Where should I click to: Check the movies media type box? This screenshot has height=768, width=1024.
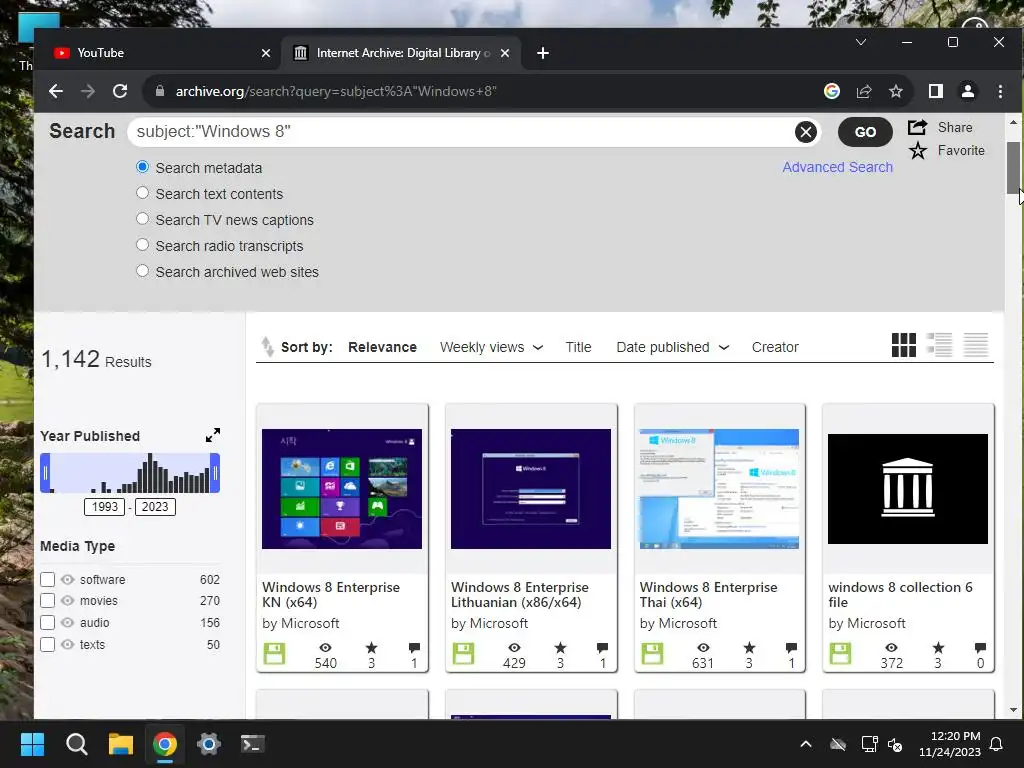pyautogui.click(x=47, y=600)
